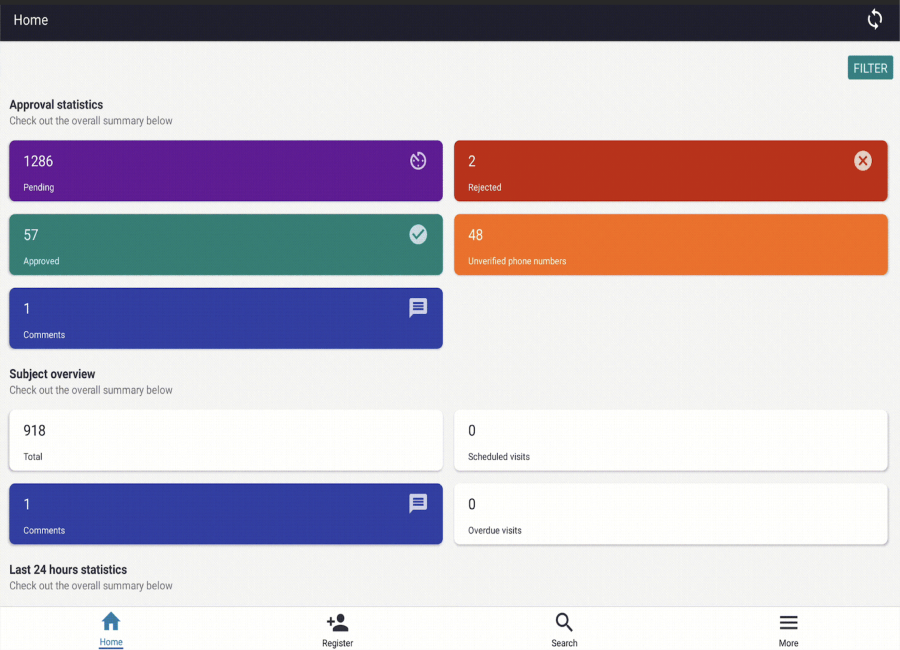Tap the Search magnifier icon

pyautogui.click(x=564, y=622)
